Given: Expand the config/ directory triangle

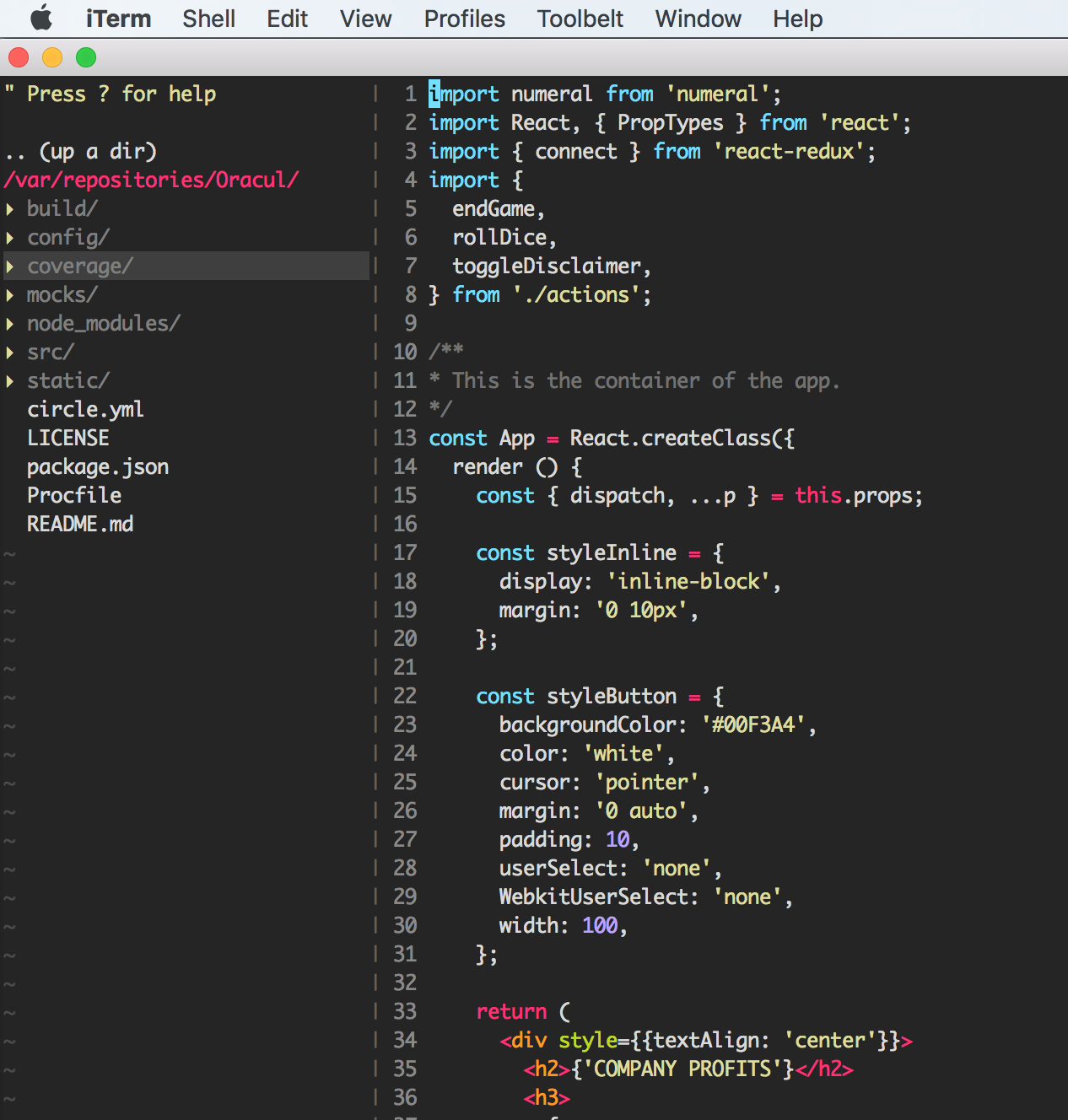Looking at the screenshot, I should click(x=10, y=238).
